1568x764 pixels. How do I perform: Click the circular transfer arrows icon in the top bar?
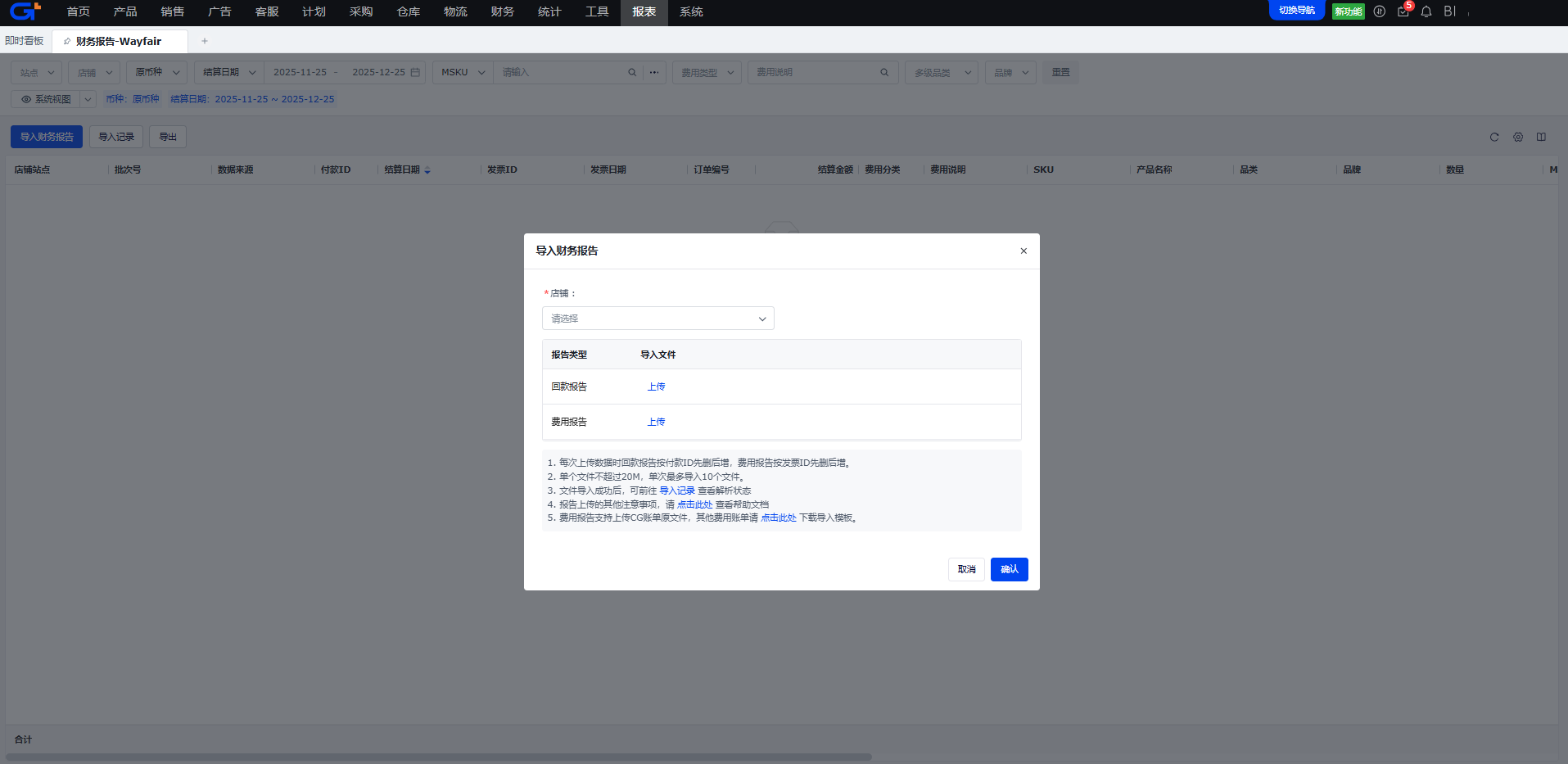(x=1380, y=11)
